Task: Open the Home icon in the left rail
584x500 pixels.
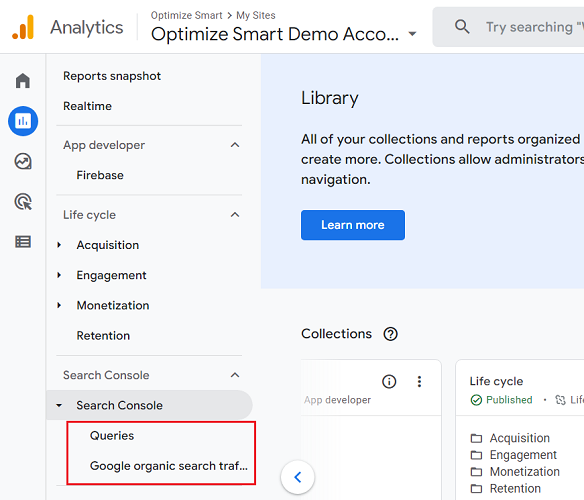Action: tap(23, 80)
